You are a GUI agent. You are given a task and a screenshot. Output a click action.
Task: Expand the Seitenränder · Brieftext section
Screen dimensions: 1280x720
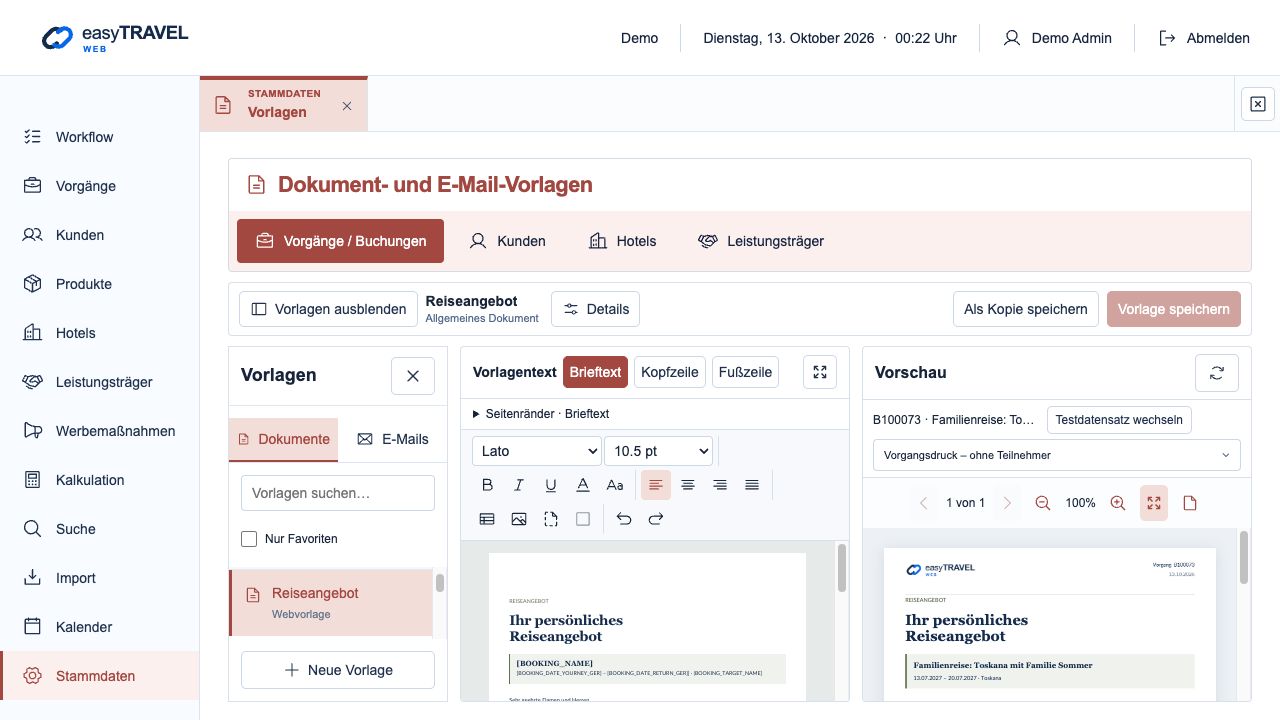(x=541, y=414)
